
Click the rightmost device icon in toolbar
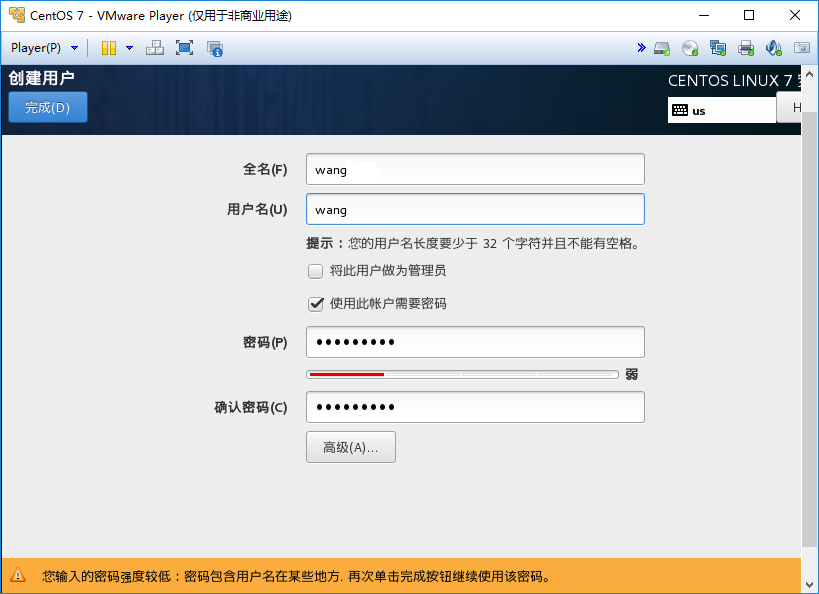point(802,48)
